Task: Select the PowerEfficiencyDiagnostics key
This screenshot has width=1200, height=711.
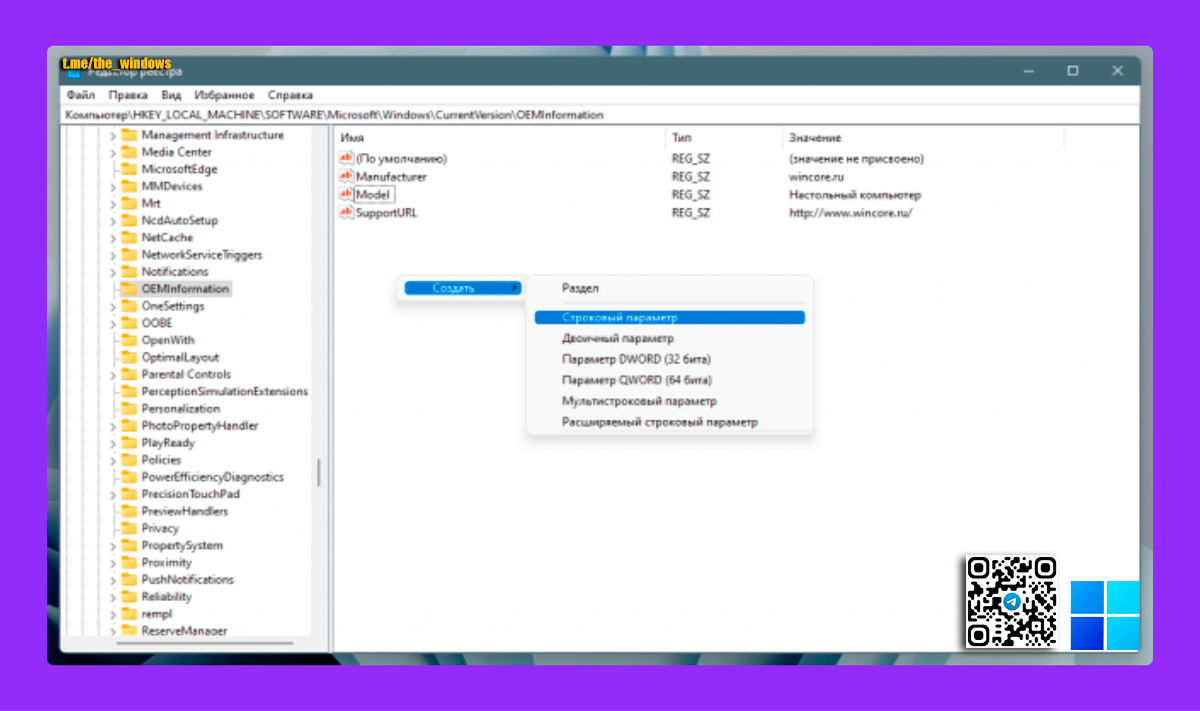Action: 213,477
